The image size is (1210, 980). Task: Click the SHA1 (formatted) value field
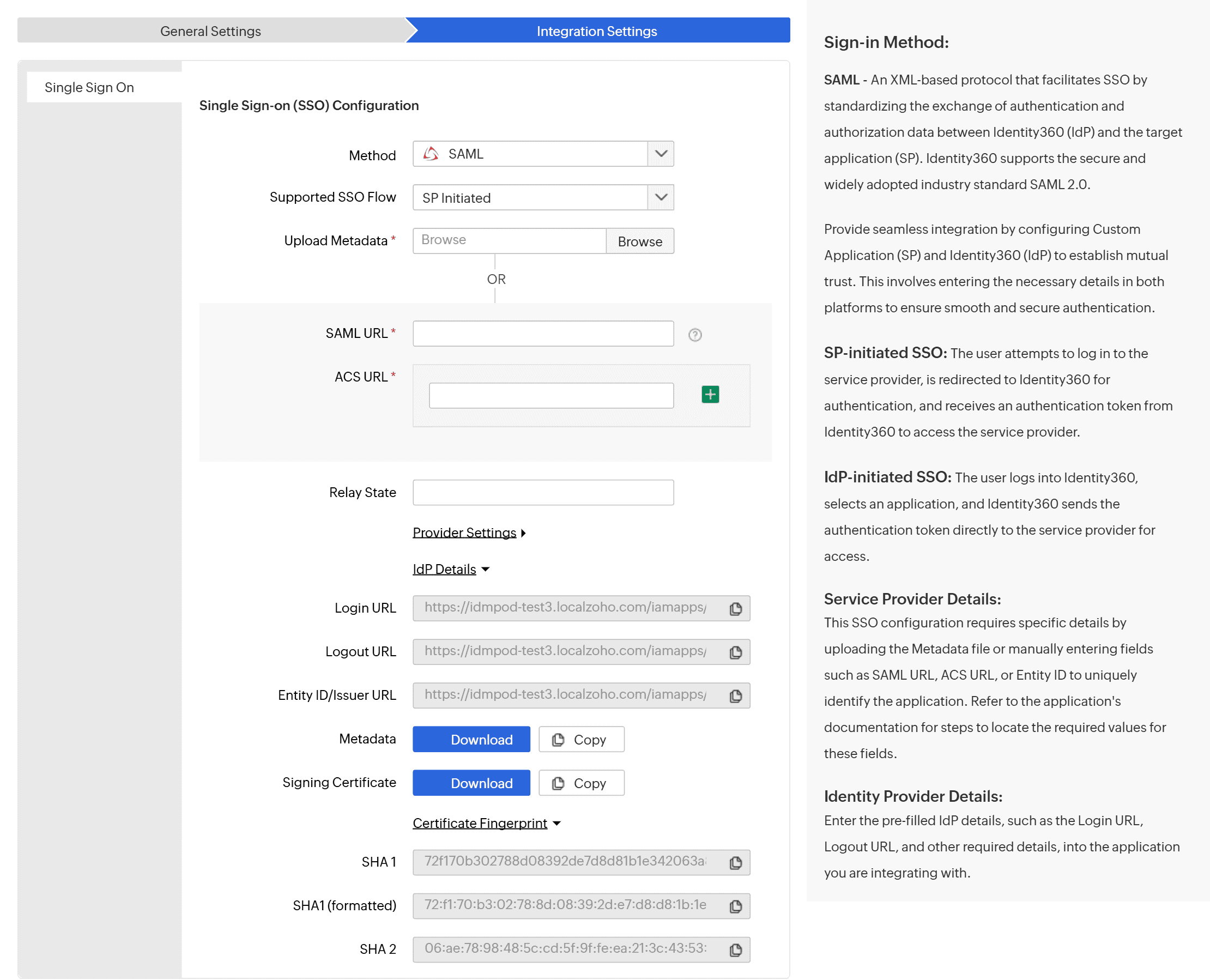point(582,905)
